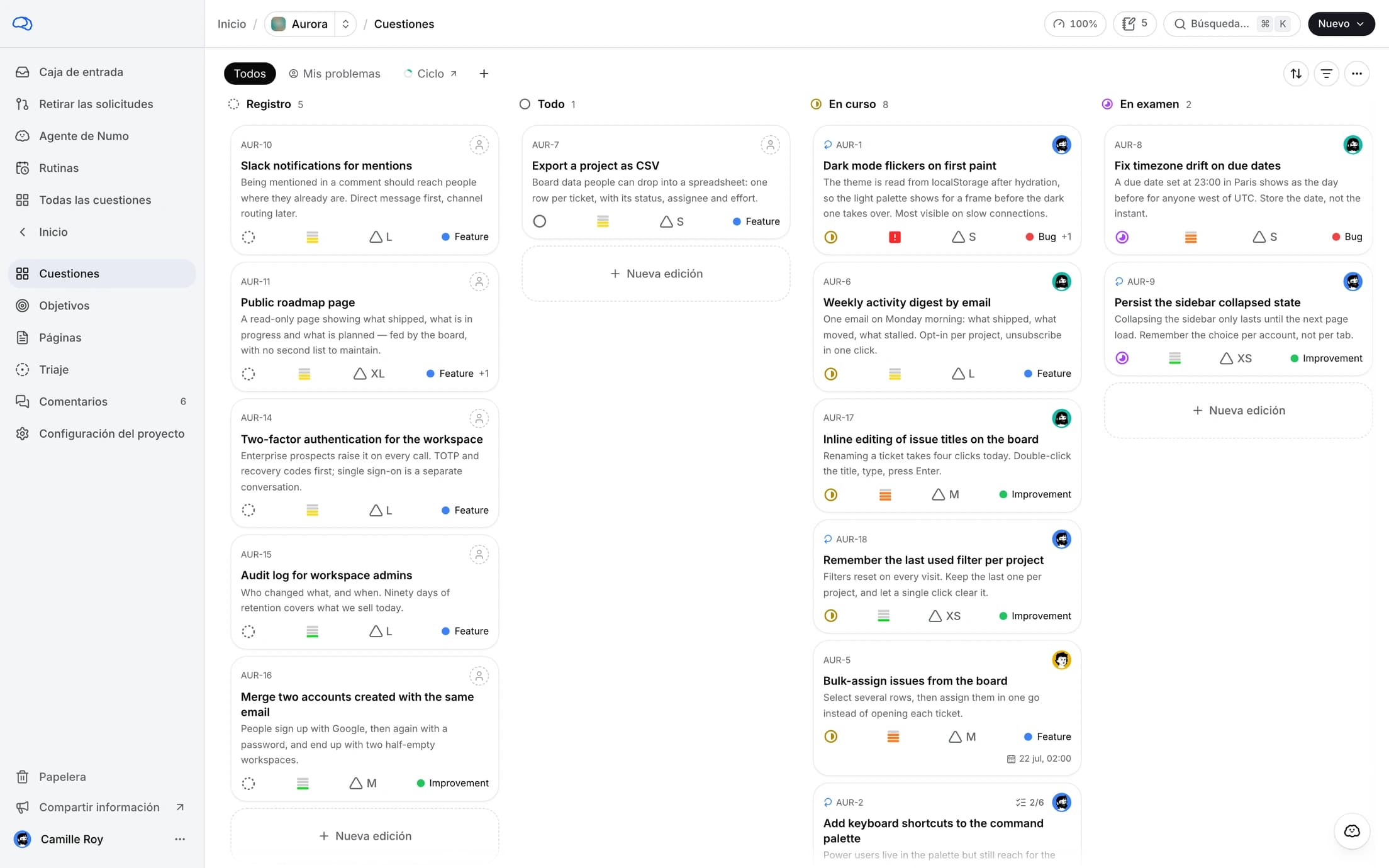Image resolution: width=1389 pixels, height=868 pixels.
Task: Change the status icon on AUR-8
Action: click(x=1122, y=237)
